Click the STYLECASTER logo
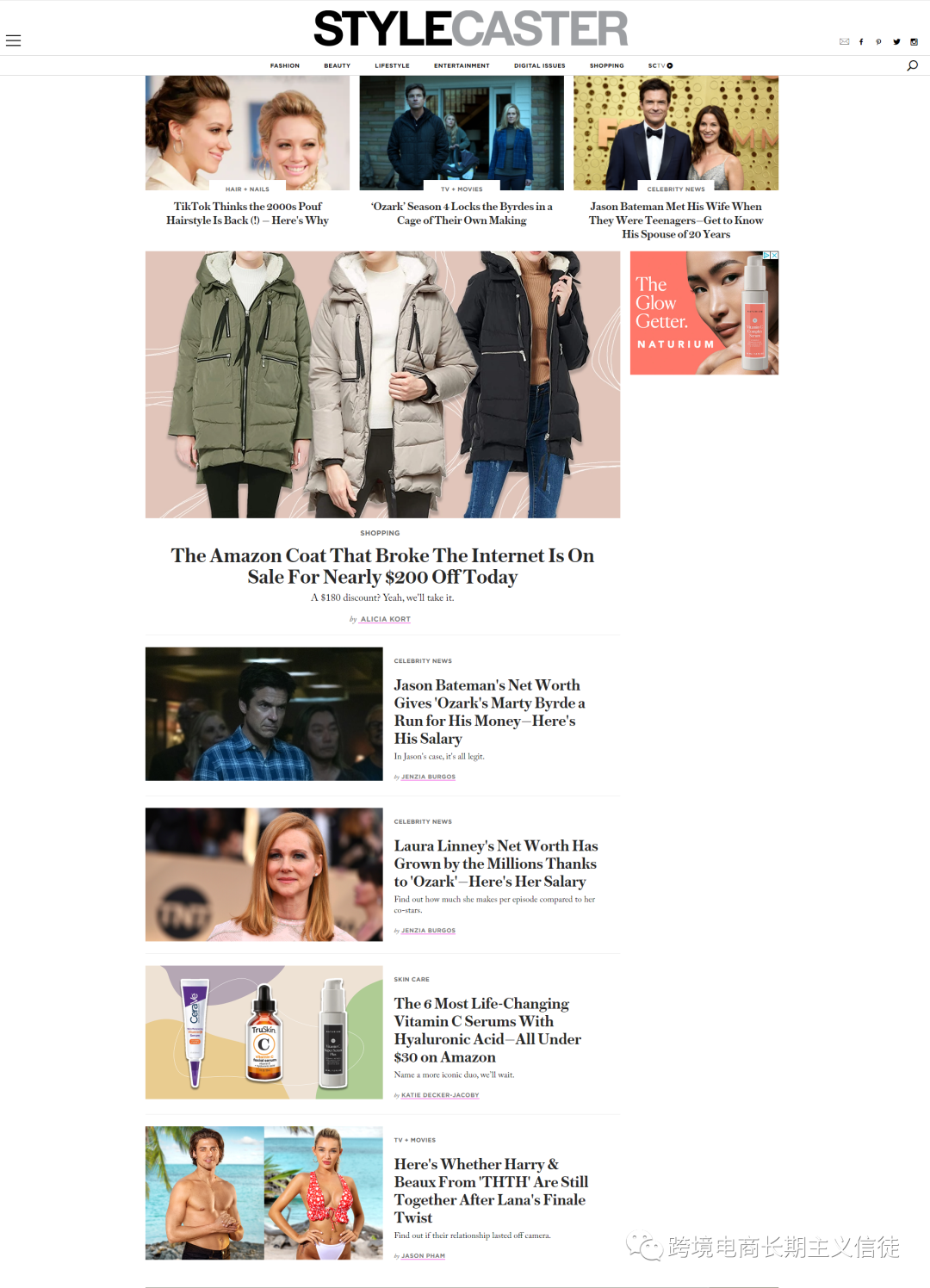 point(470,28)
